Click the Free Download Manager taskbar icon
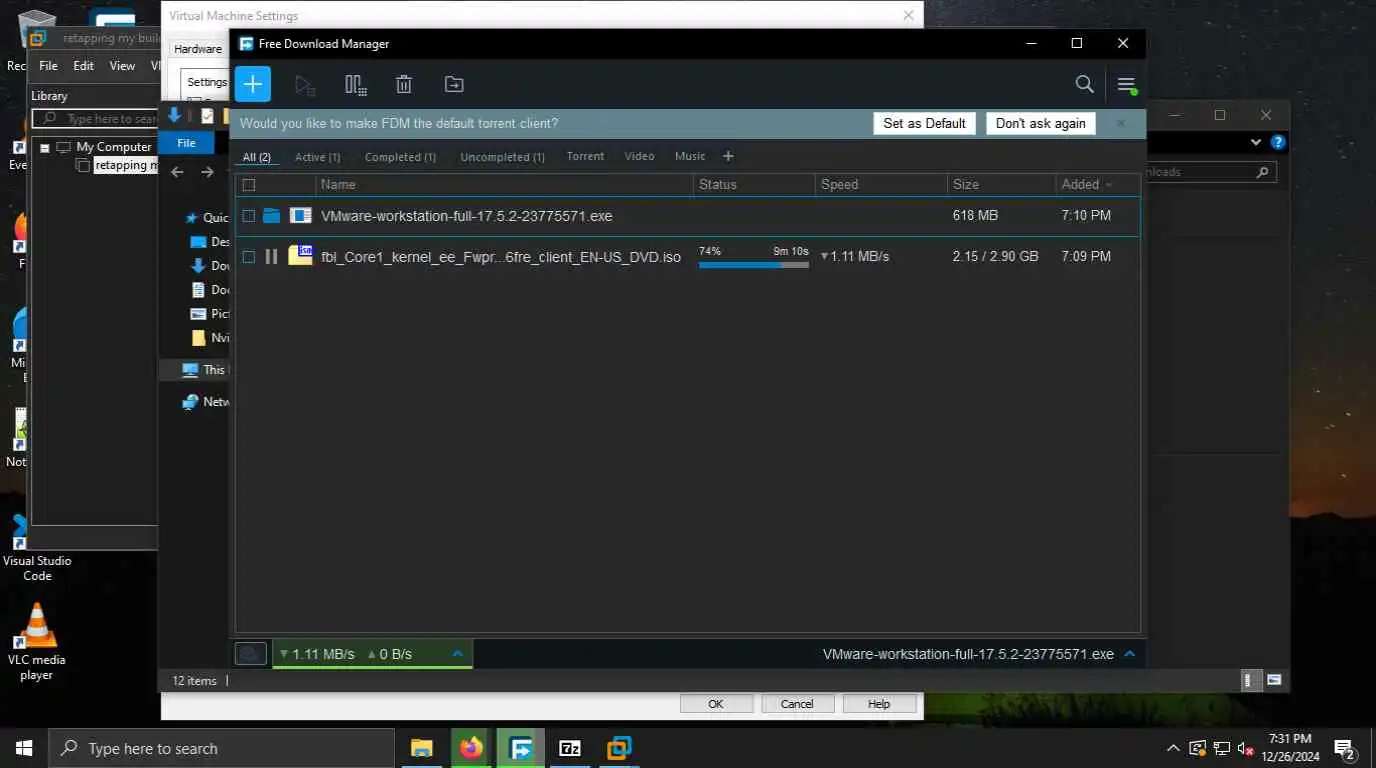 521,748
